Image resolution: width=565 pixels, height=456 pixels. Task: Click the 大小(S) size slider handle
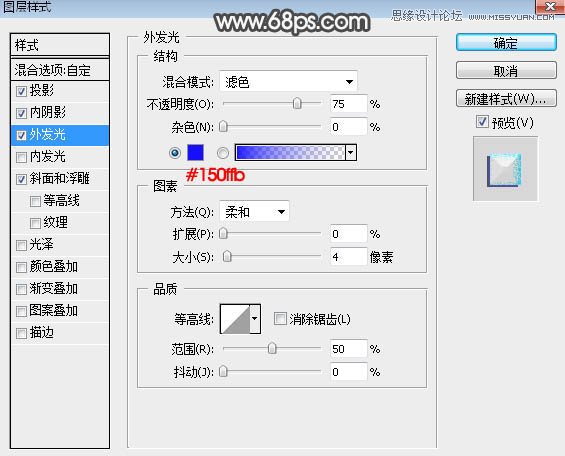point(227,256)
